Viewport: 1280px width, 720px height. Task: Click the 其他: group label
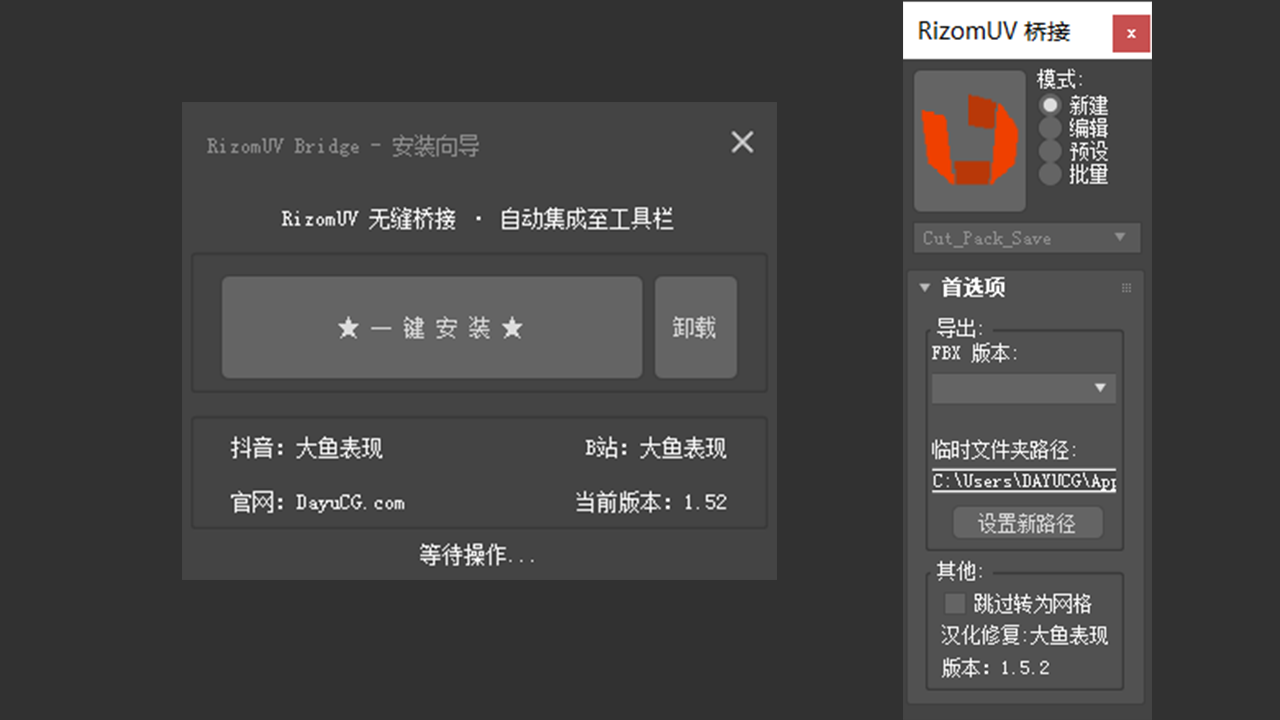(x=959, y=571)
